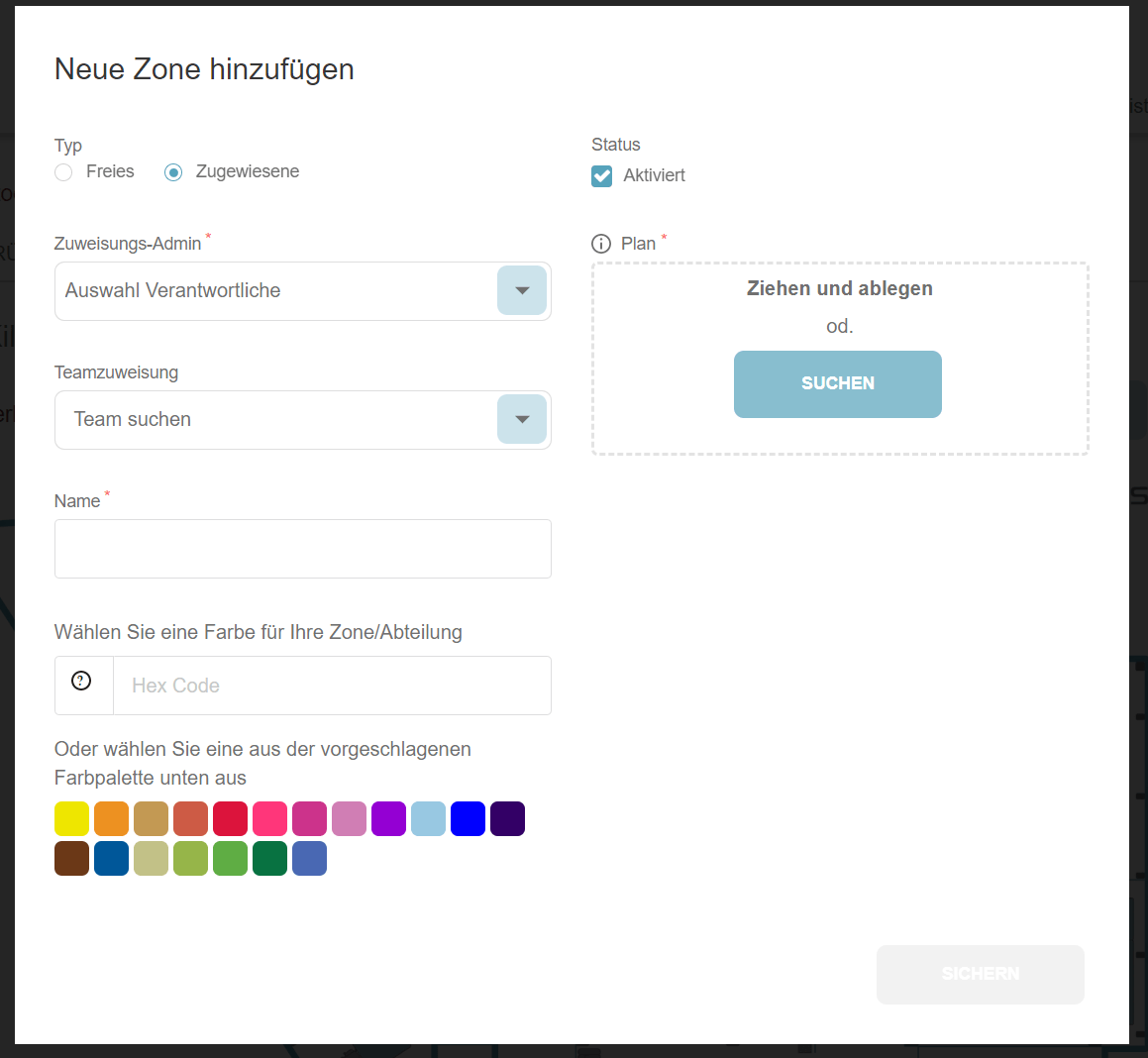
Task: Click the question mark icon beside Hex Code
Action: coord(82,681)
